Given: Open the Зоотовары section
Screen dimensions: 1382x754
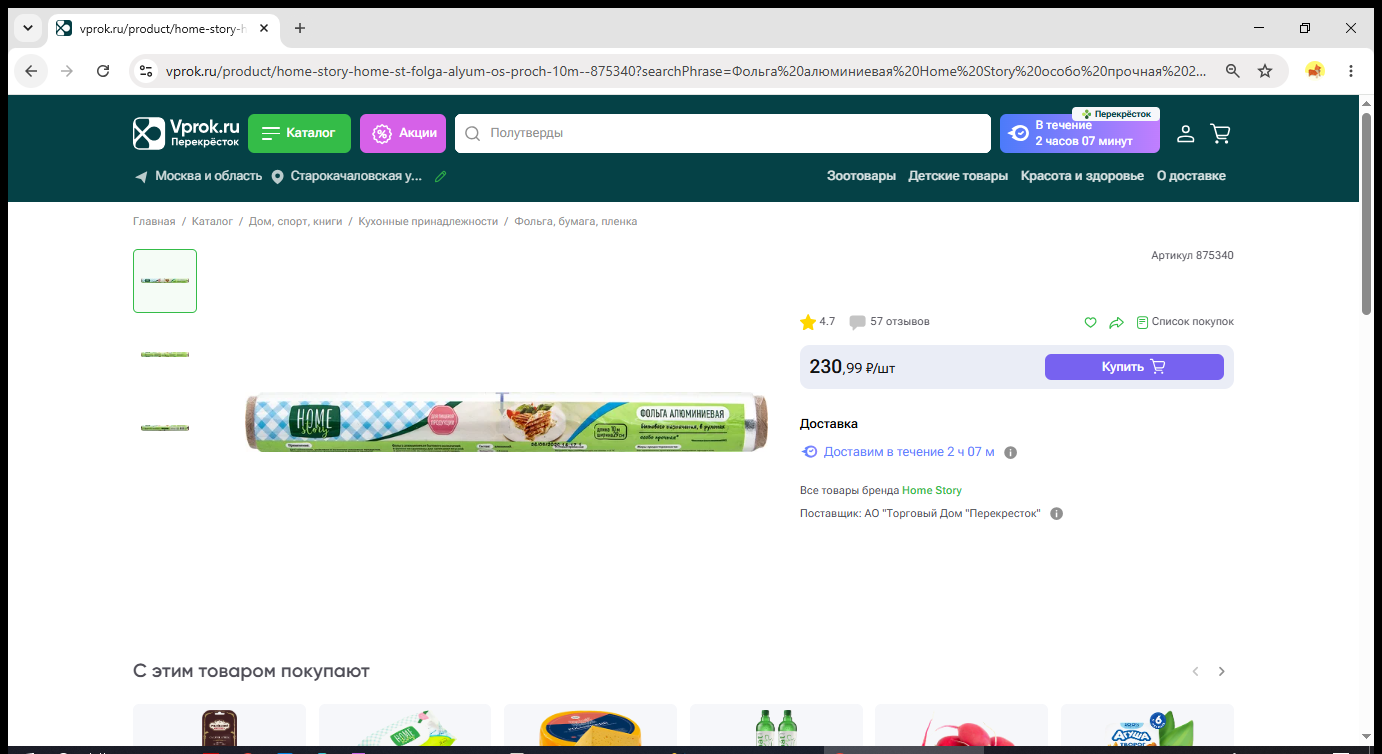Looking at the screenshot, I should pyautogui.click(x=861, y=176).
